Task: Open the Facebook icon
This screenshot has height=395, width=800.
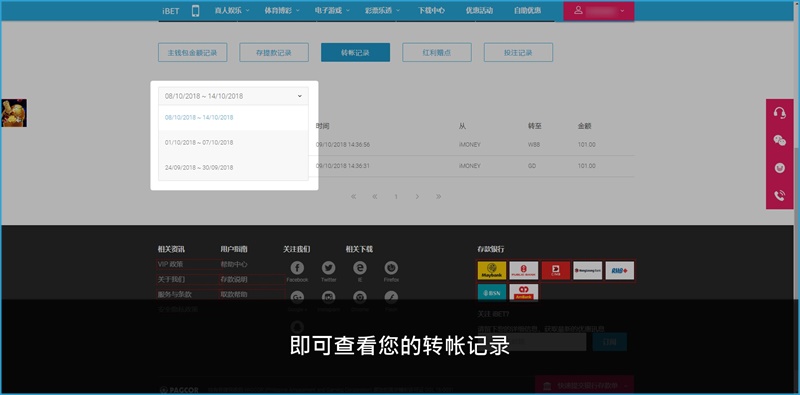Action: (297, 268)
